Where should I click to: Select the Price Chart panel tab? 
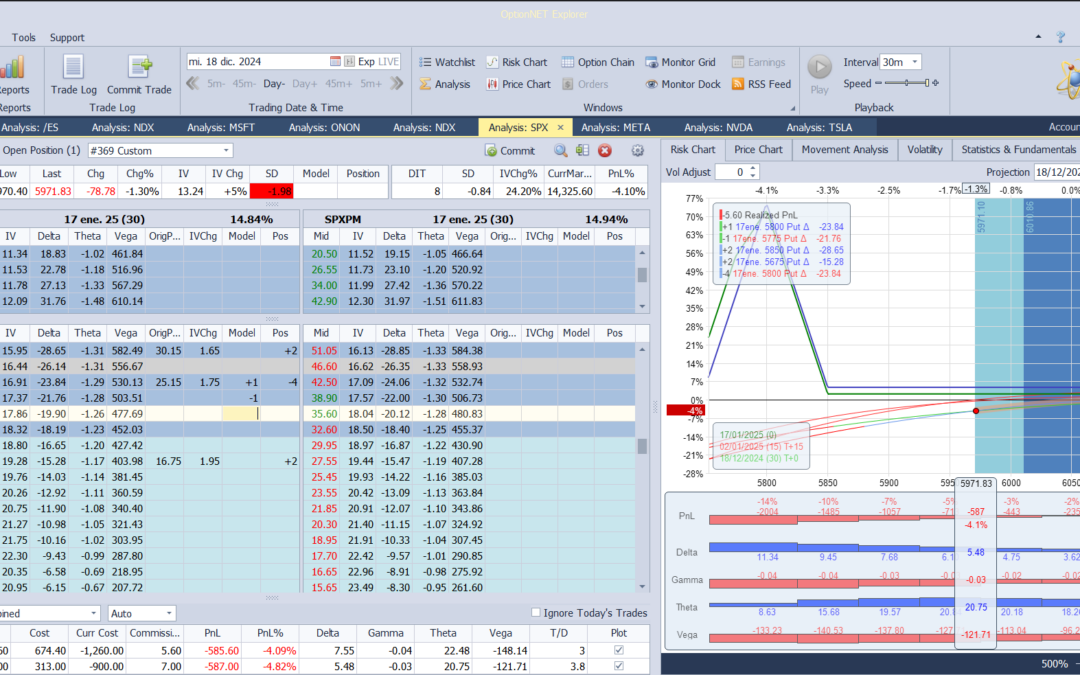pyautogui.click(x=758, y=149)
